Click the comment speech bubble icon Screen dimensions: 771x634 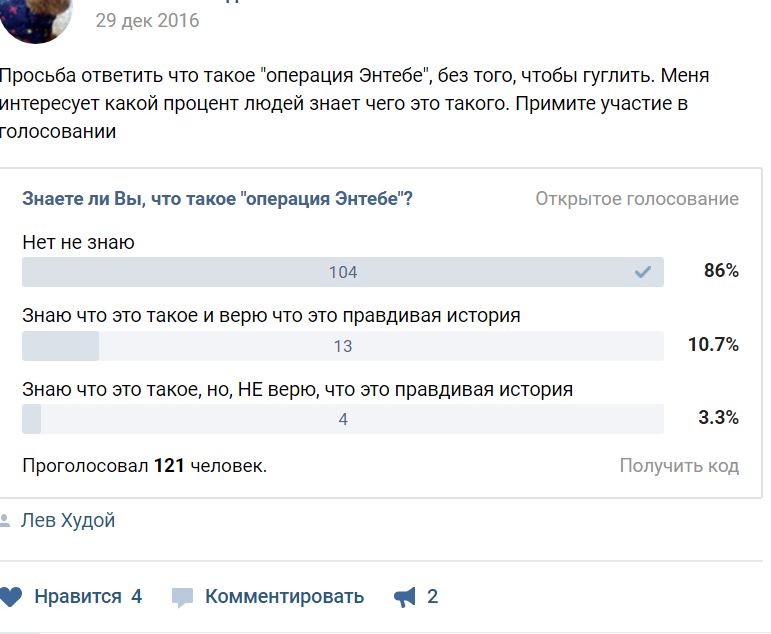point(182,598)
